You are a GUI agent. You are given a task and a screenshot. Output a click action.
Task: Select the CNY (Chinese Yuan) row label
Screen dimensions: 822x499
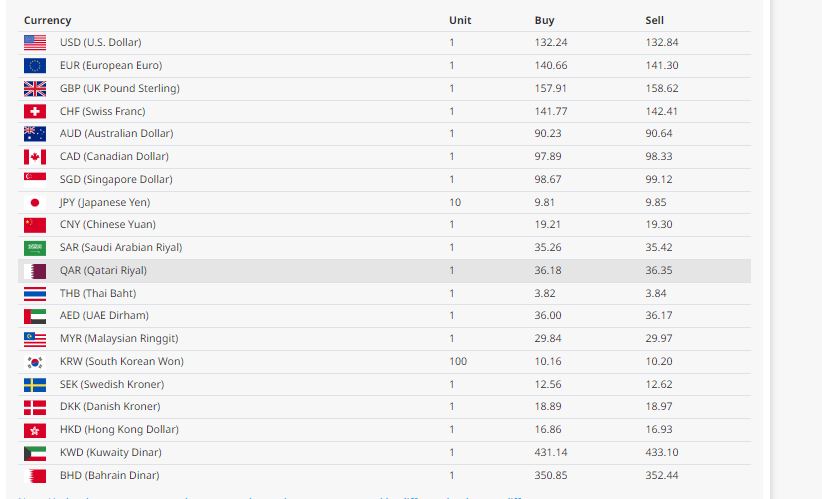coord(107,225)
